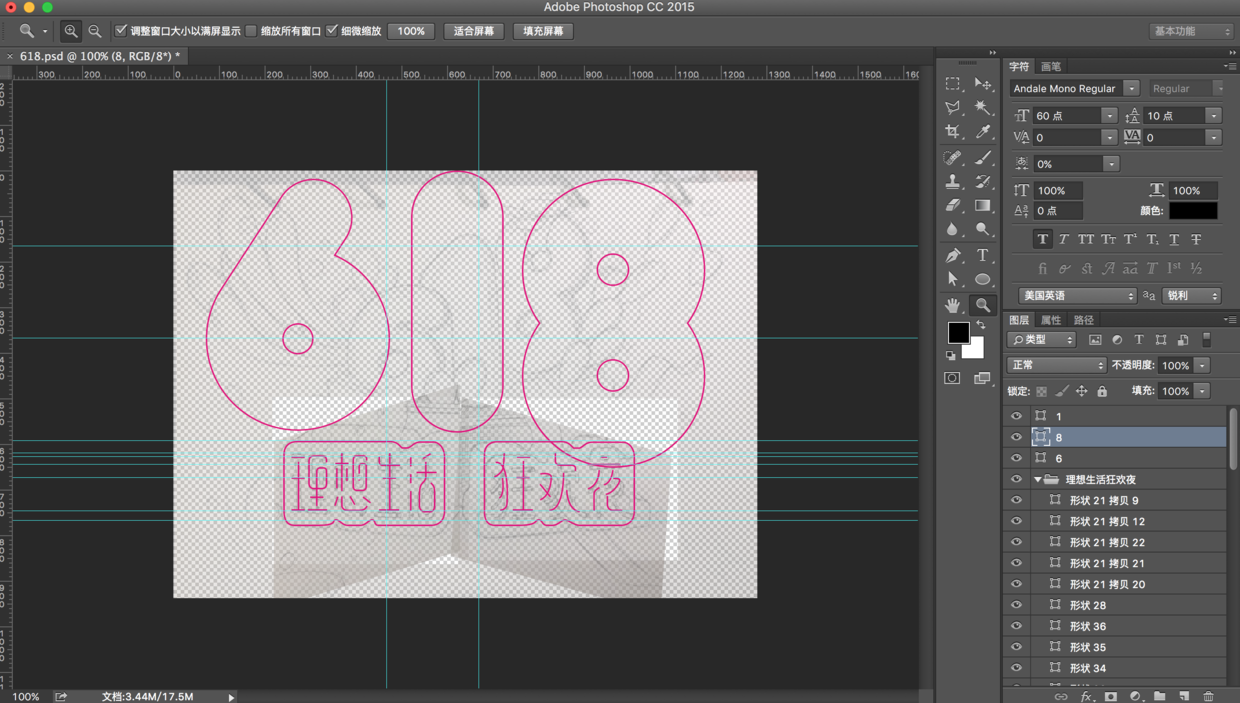Click the zoom out magnifier in options bar
The image size is (1240, 703).
click(x=95, y=31)
